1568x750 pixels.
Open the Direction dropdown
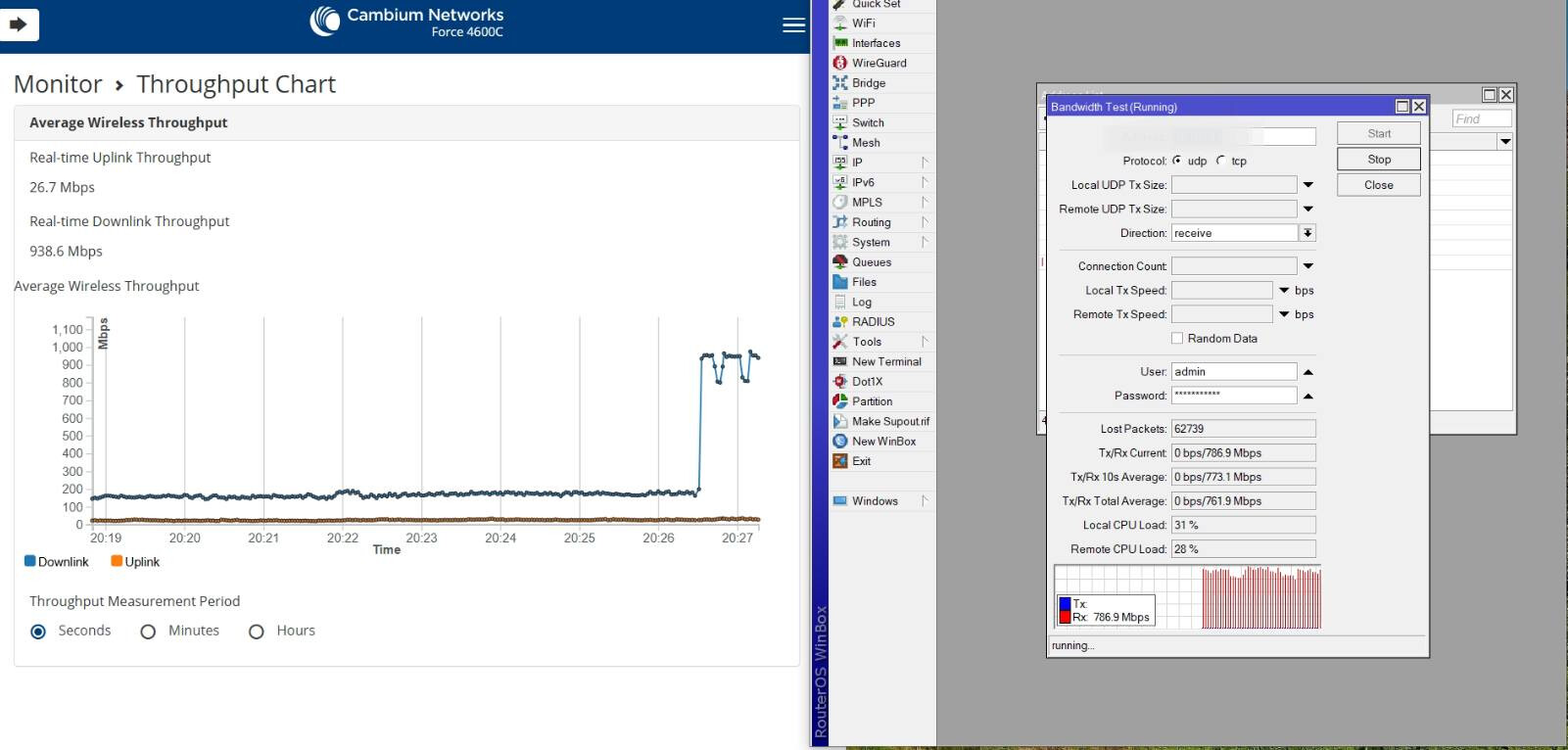pyautogui.click(x=1307, y=233)
